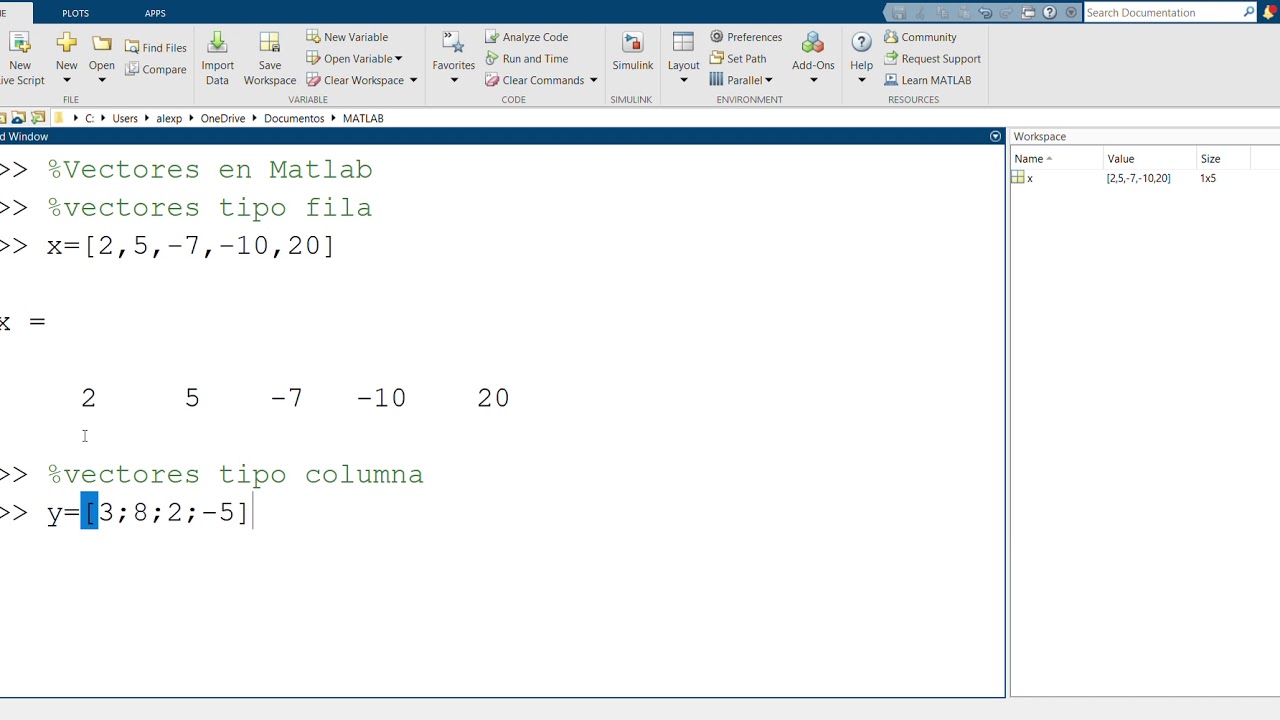This screenshot has width=1280, height=720.
Task: Expand the Add-Ons dropdown arrow
Action: (813, 81)
